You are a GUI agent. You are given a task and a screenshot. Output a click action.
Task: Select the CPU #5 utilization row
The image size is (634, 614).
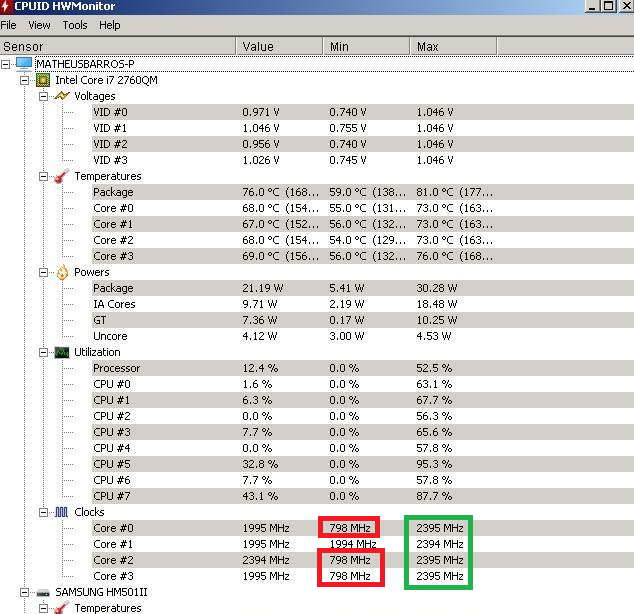pos(363,464)
